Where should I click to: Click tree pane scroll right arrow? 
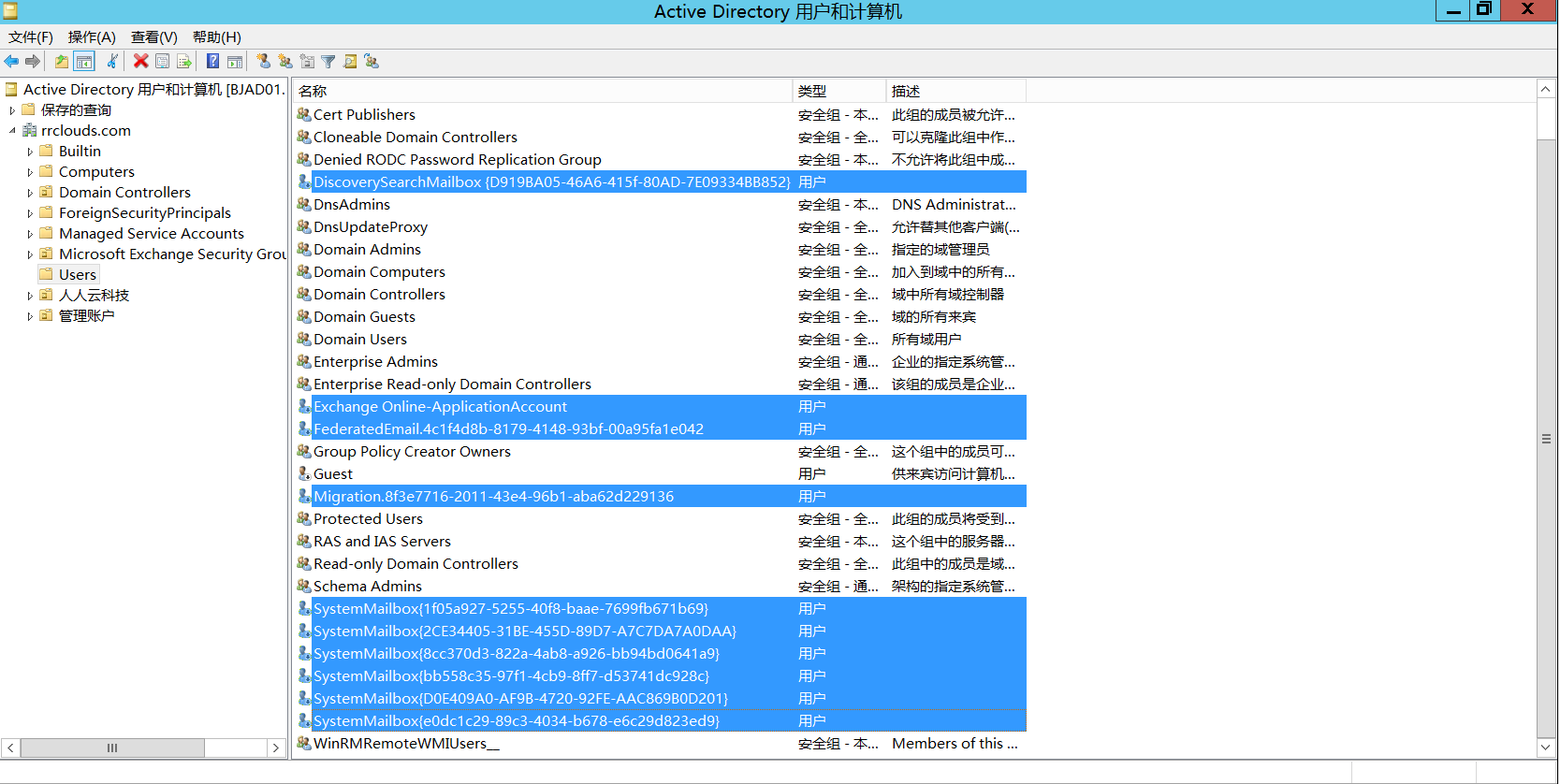coord(276,748)
